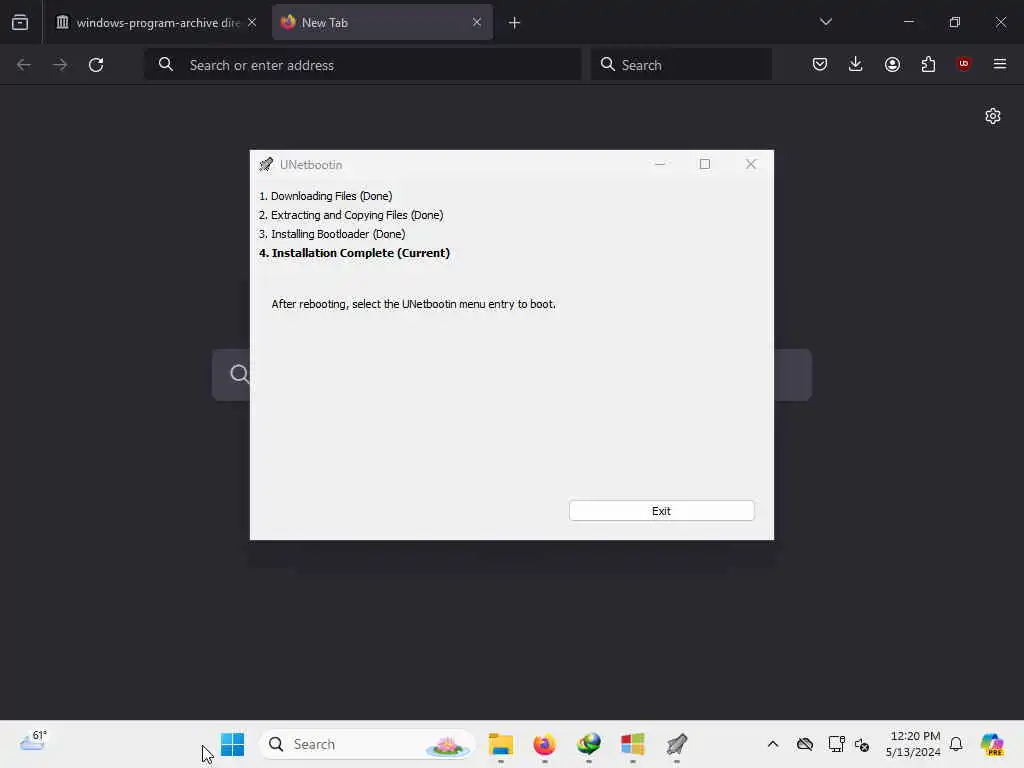Viewport: 1024px width, 768px height.
Task: Open a new tab with plus button
Action: (515, 23)
